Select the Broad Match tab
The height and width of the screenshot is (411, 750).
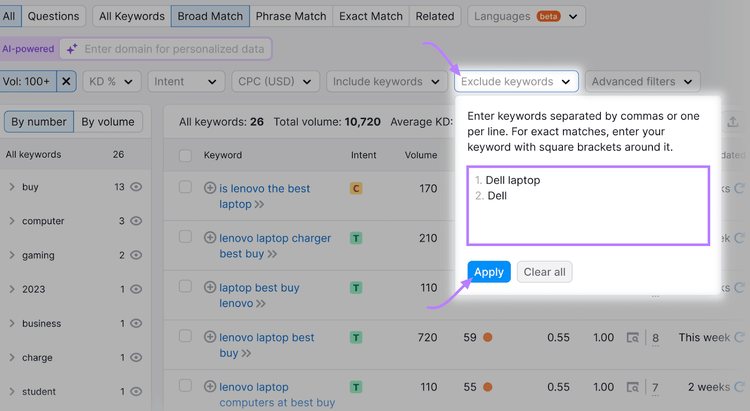pos(210,16)
